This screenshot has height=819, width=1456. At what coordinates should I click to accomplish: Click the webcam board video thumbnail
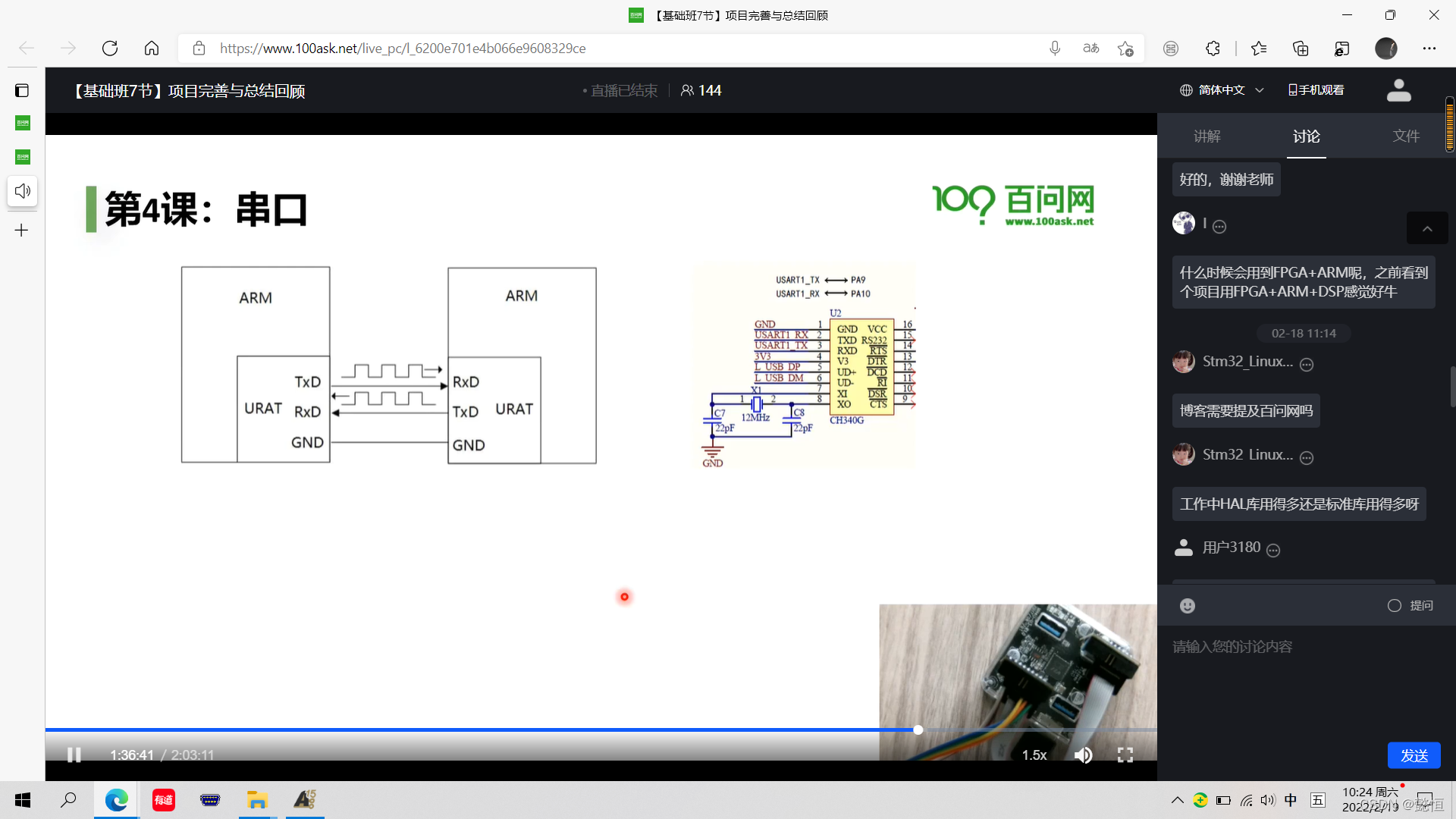[1018, 681]
